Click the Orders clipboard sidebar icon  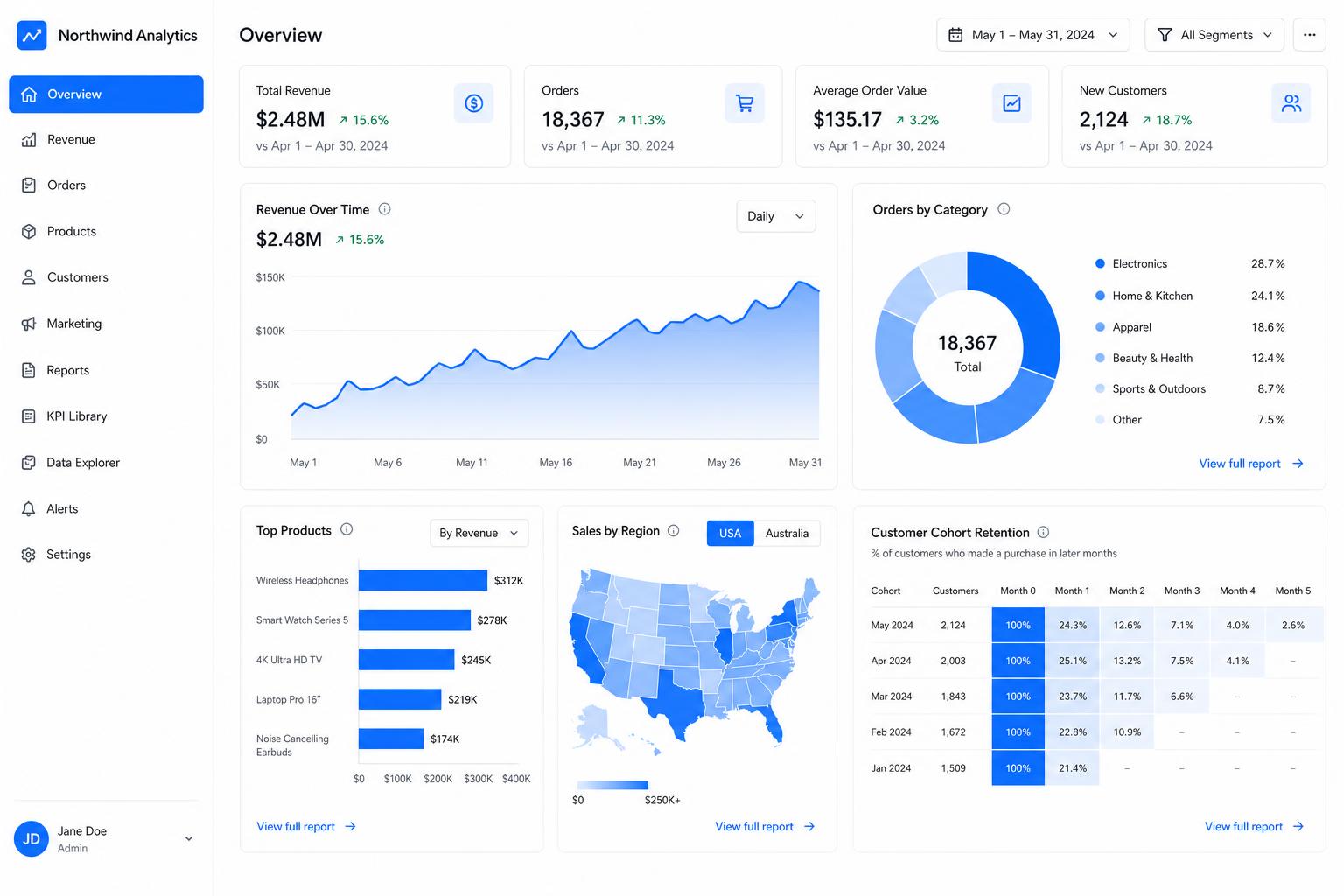29,185
